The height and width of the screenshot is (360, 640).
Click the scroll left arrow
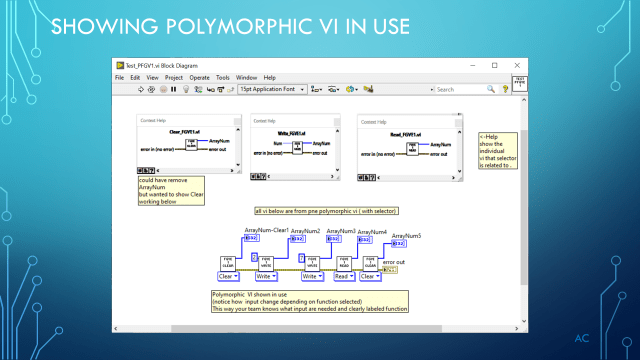pos(116,329)
